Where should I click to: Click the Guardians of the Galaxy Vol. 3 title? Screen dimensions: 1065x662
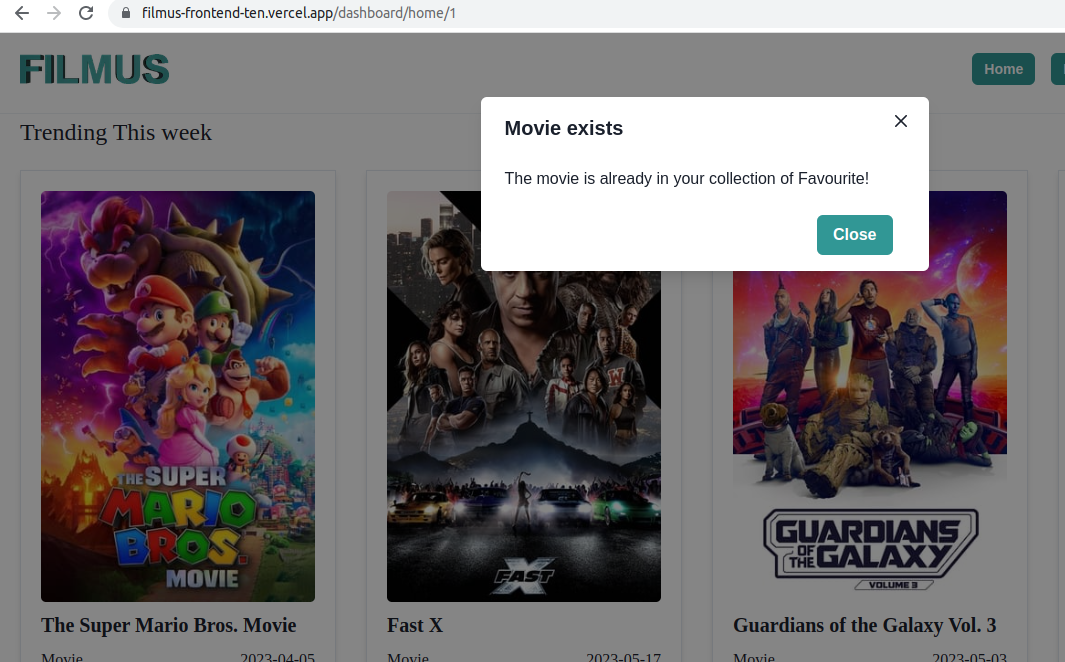pos(865,625)
